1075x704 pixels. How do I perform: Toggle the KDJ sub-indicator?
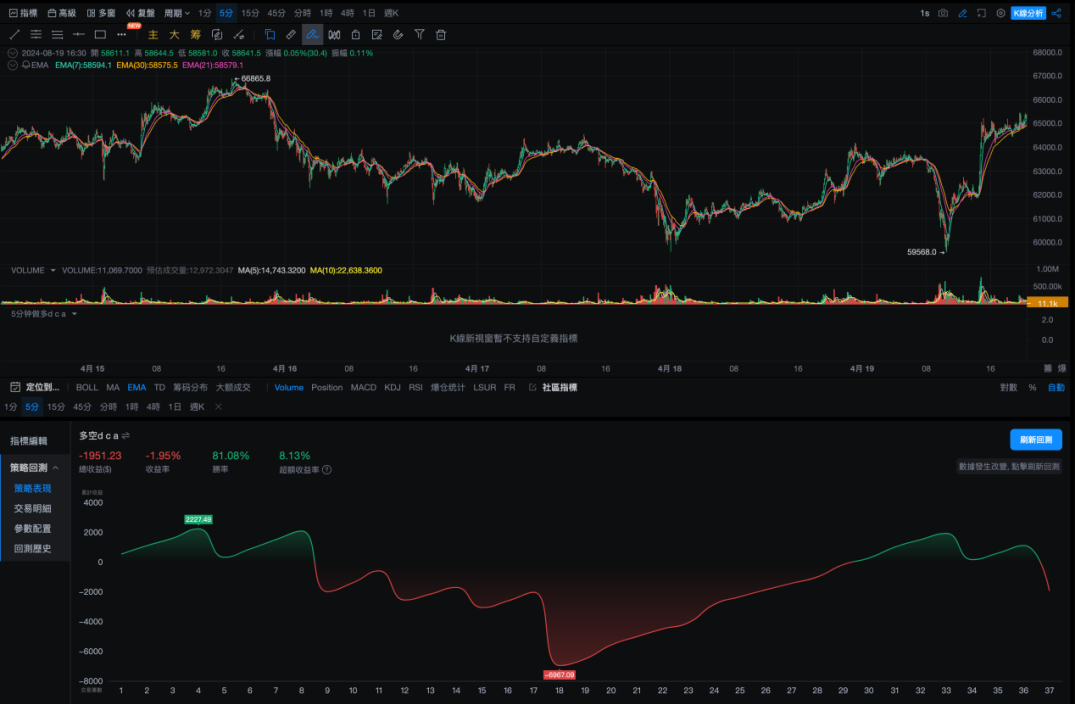point(392,387)
